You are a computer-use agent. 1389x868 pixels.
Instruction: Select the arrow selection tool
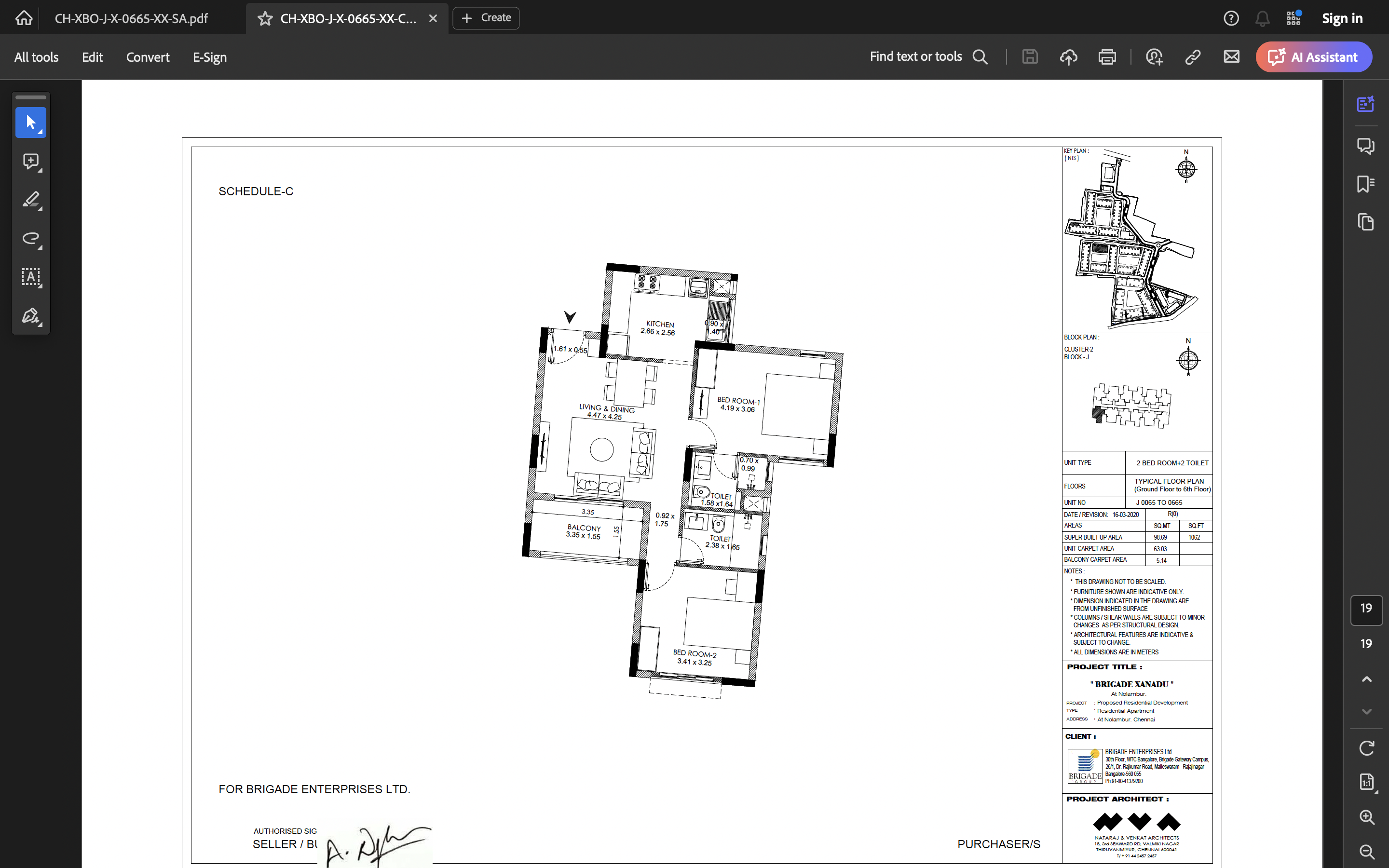pos(30,122)
